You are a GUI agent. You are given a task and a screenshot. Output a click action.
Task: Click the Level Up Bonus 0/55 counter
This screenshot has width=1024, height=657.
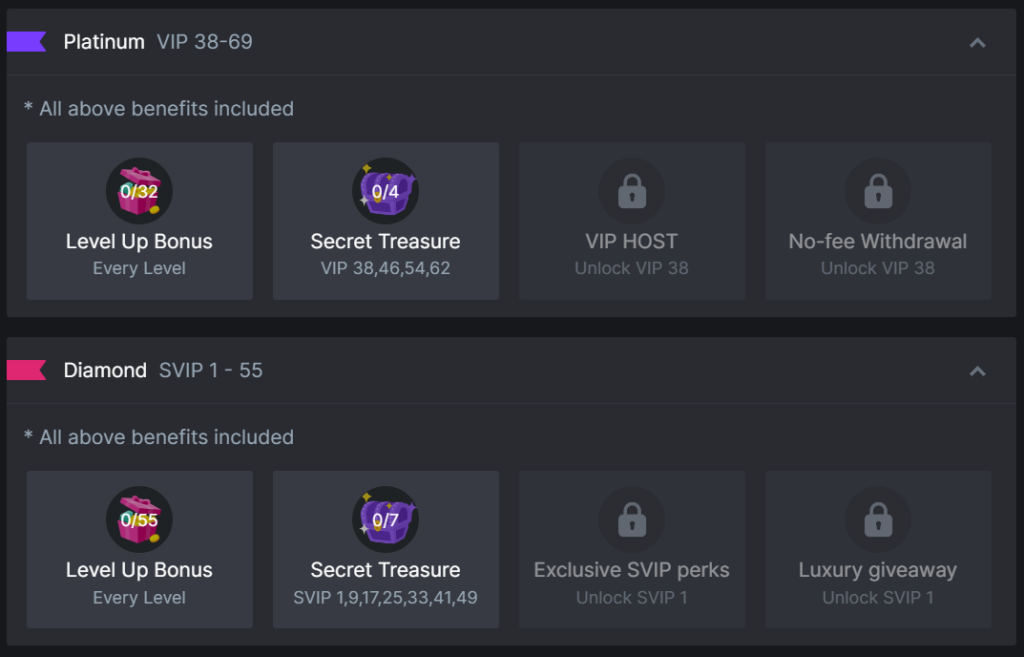click(x=139, y=521)
